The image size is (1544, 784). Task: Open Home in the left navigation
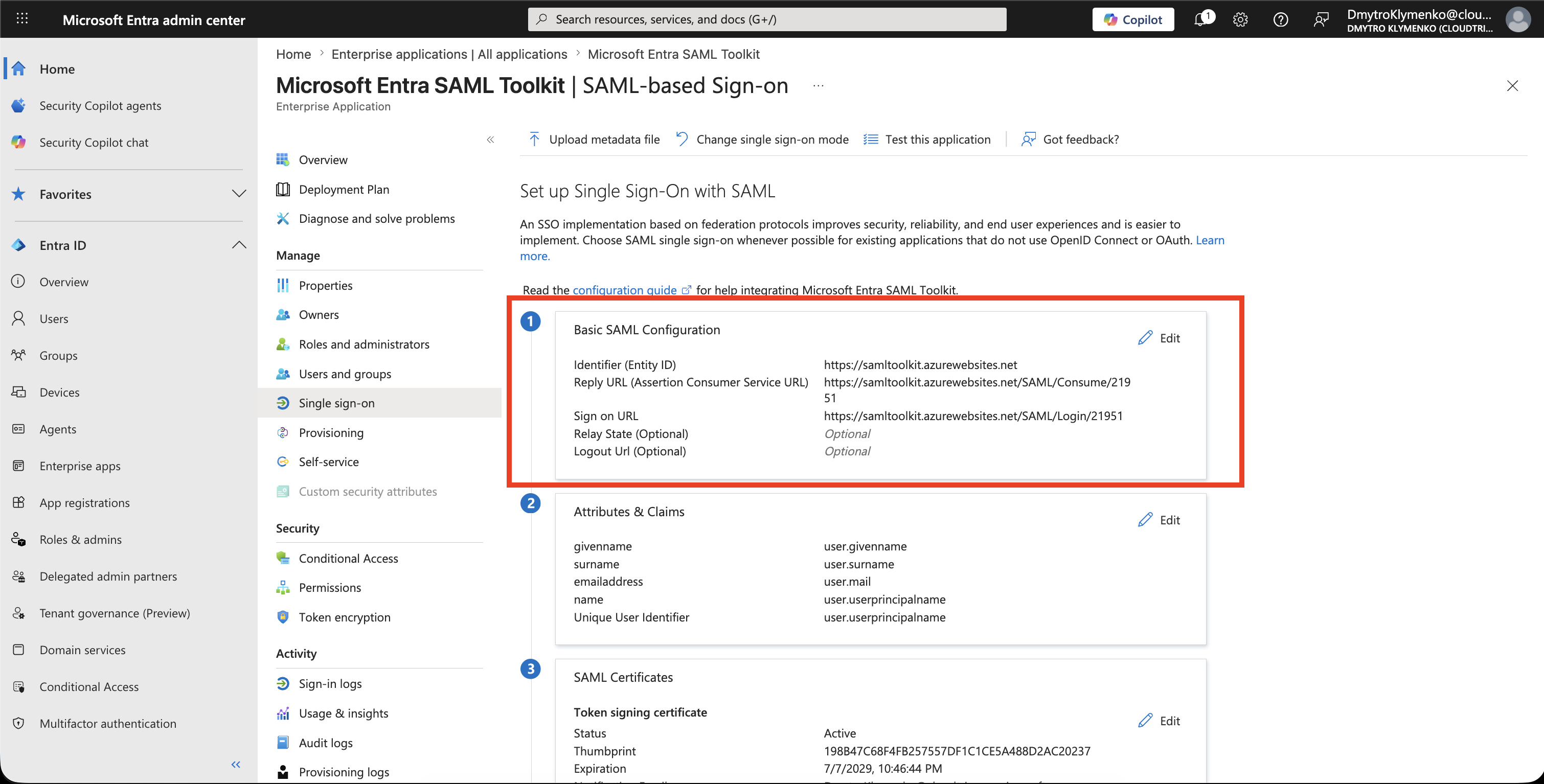tap(57, 69)
